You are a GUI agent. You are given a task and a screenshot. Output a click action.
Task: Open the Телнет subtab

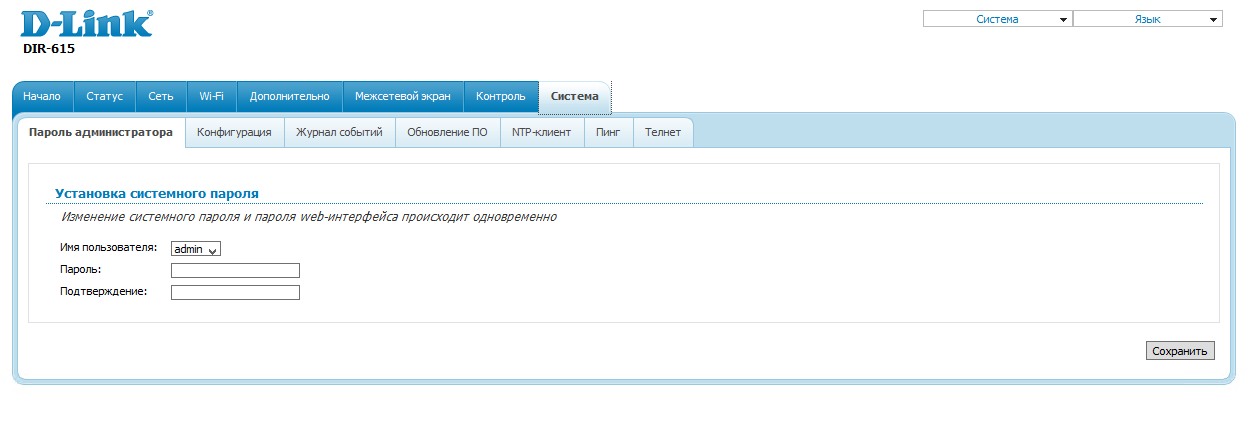663,132
